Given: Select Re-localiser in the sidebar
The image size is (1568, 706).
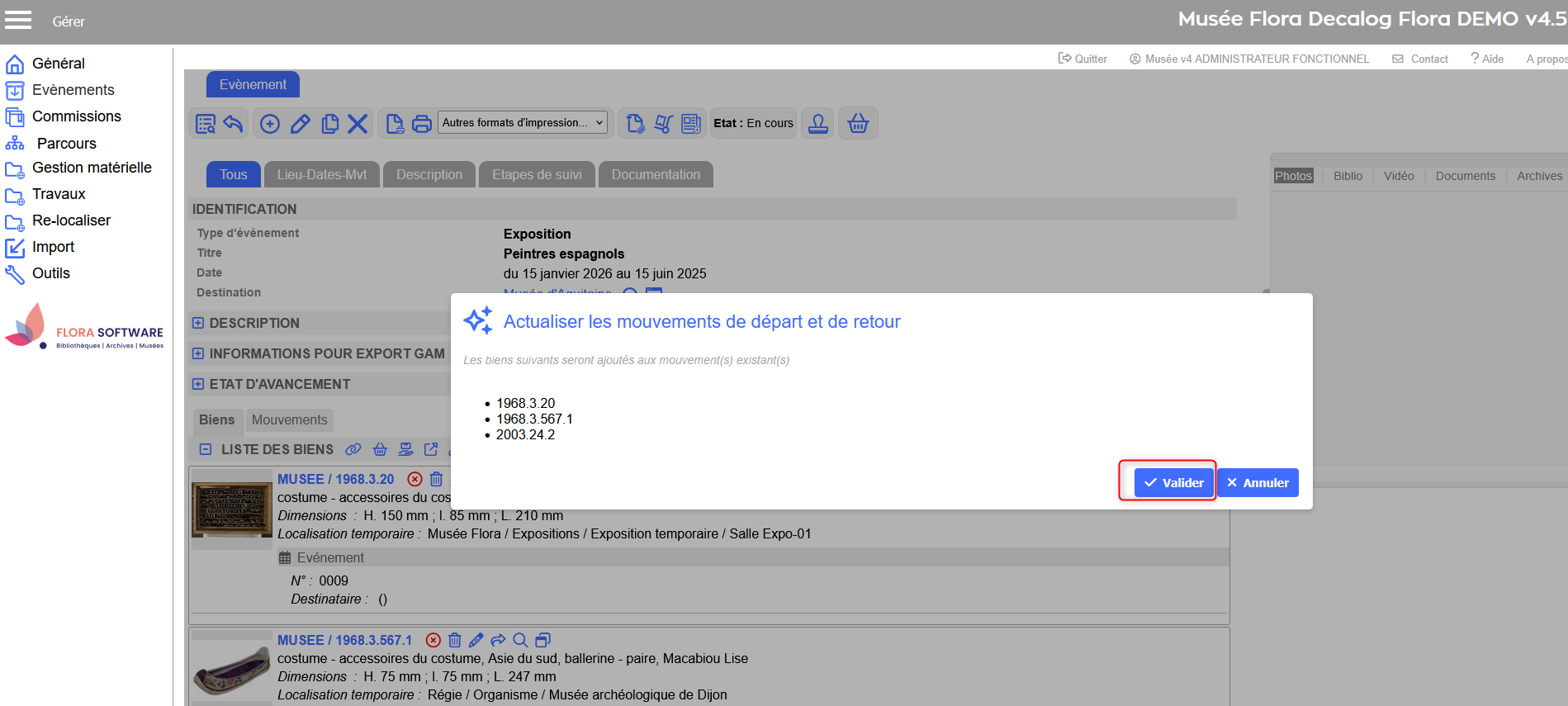Looking at the screenshot, I should tap(58, 220).
